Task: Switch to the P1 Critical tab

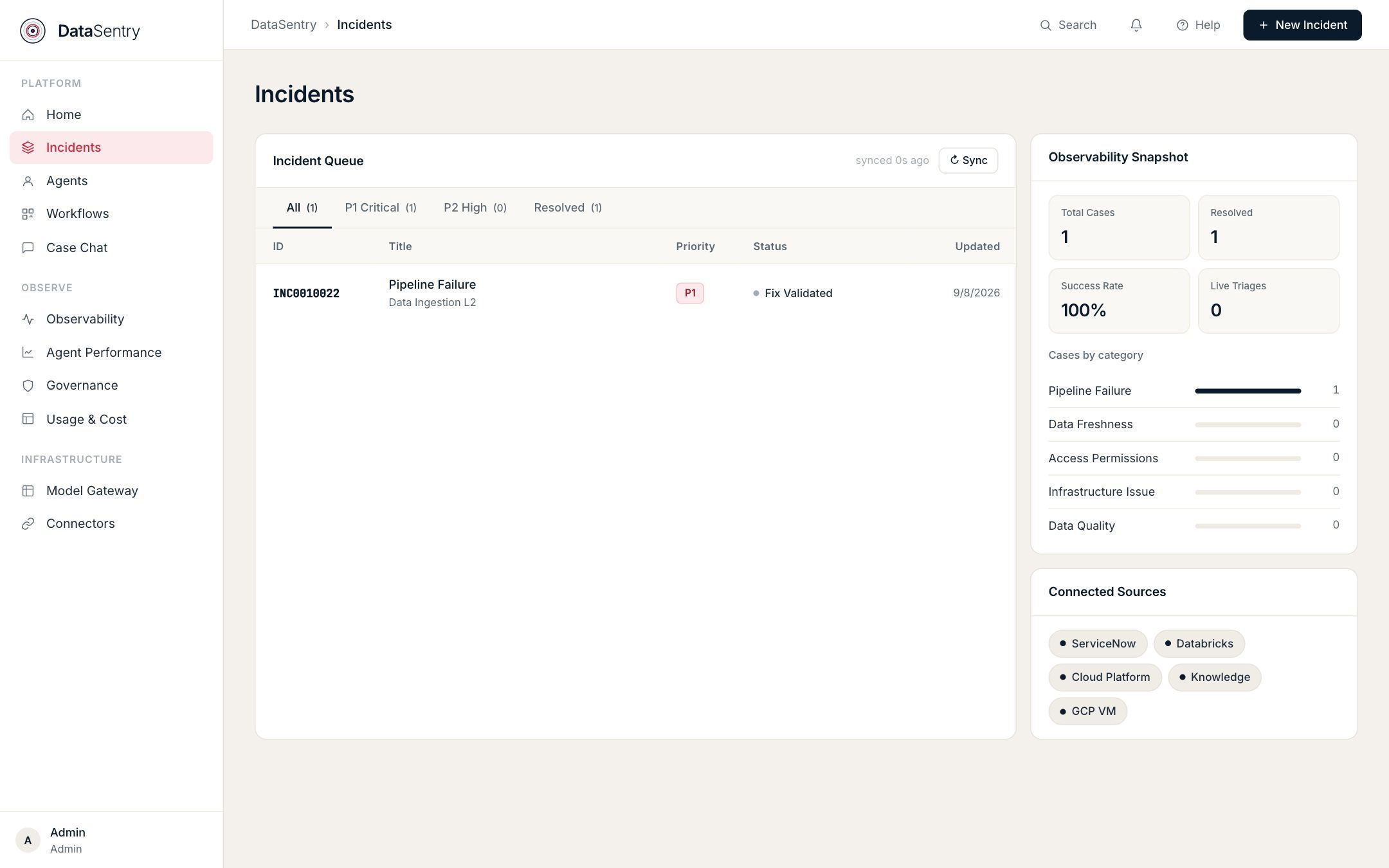Action: tap(381, 208)
